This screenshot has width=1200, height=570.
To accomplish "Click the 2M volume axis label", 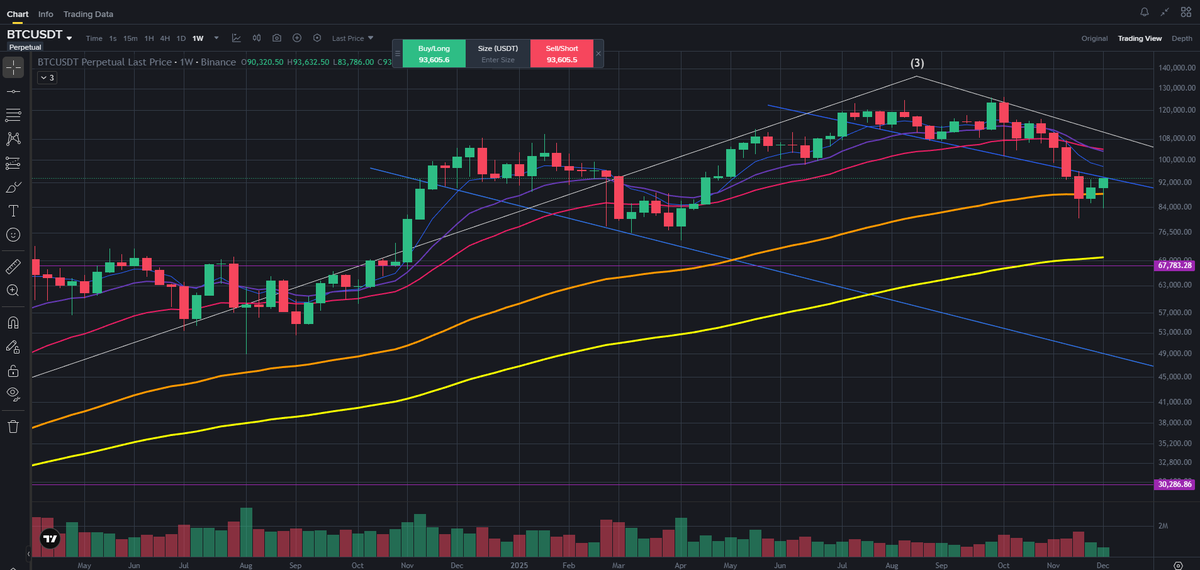I will coord(1163,525).
